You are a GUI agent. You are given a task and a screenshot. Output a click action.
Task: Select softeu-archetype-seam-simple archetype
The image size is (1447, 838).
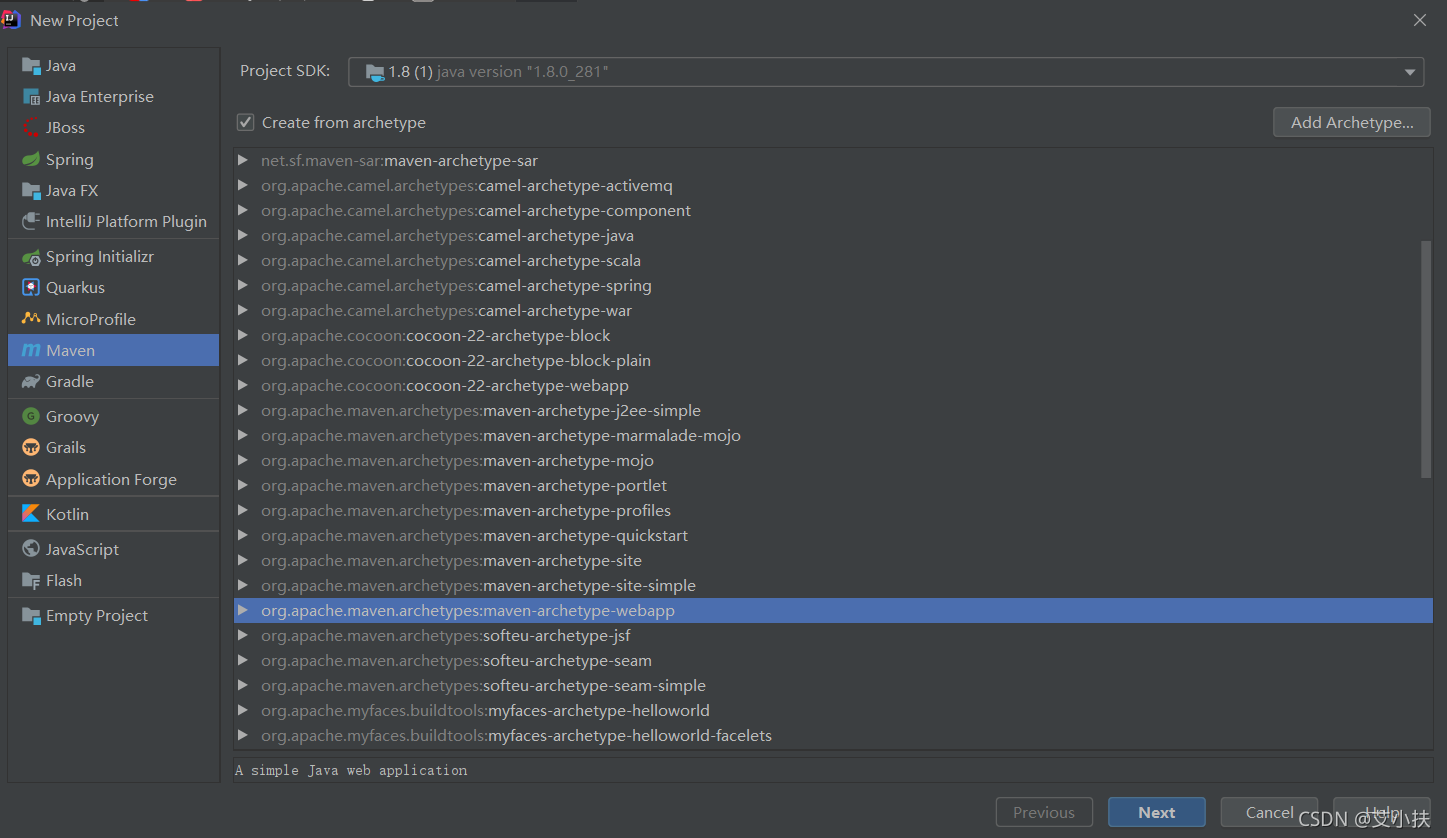pyautogui.click(x=833, y=685)
